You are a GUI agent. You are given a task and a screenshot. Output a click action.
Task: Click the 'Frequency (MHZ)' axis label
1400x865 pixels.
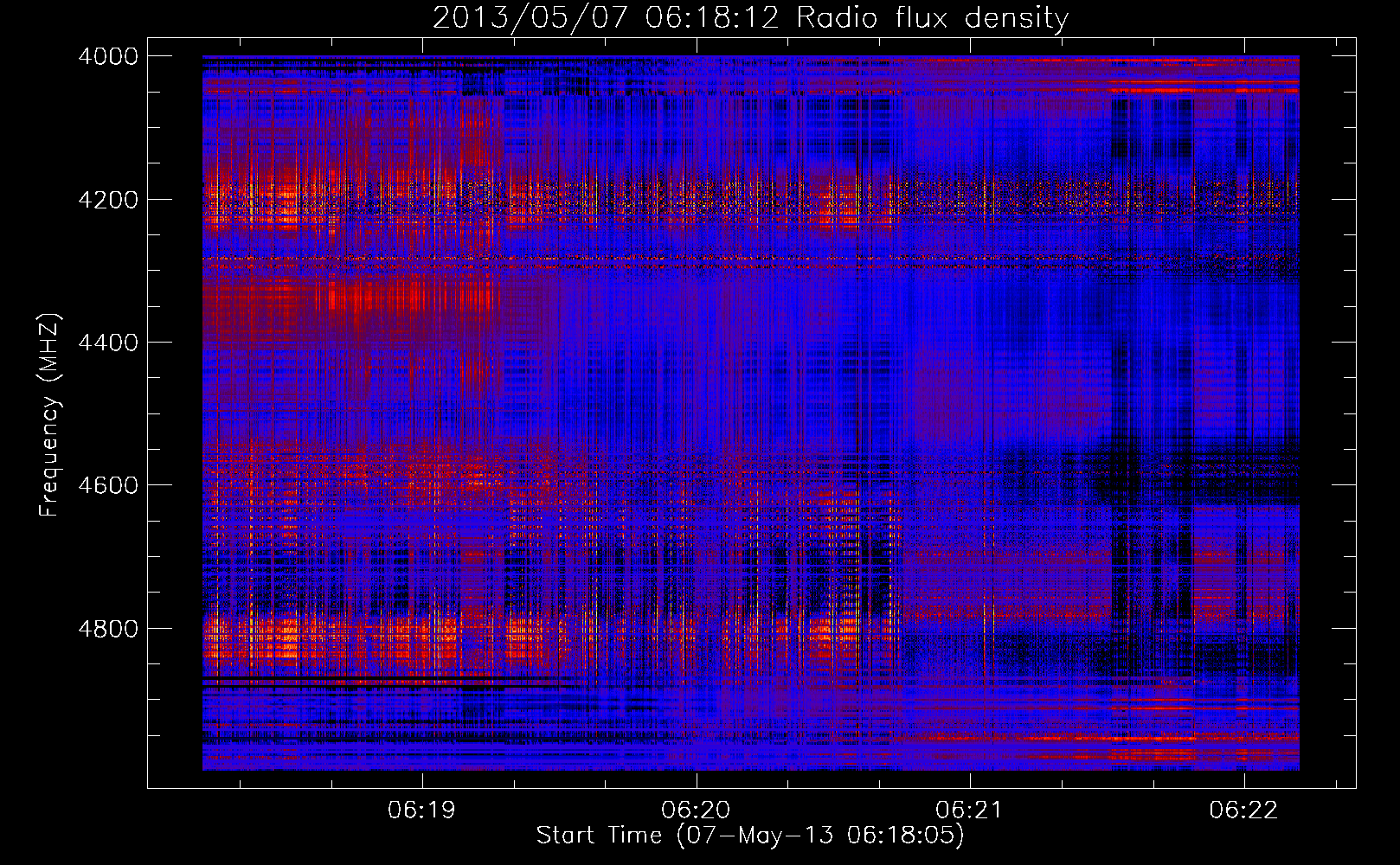pos(49,415)
